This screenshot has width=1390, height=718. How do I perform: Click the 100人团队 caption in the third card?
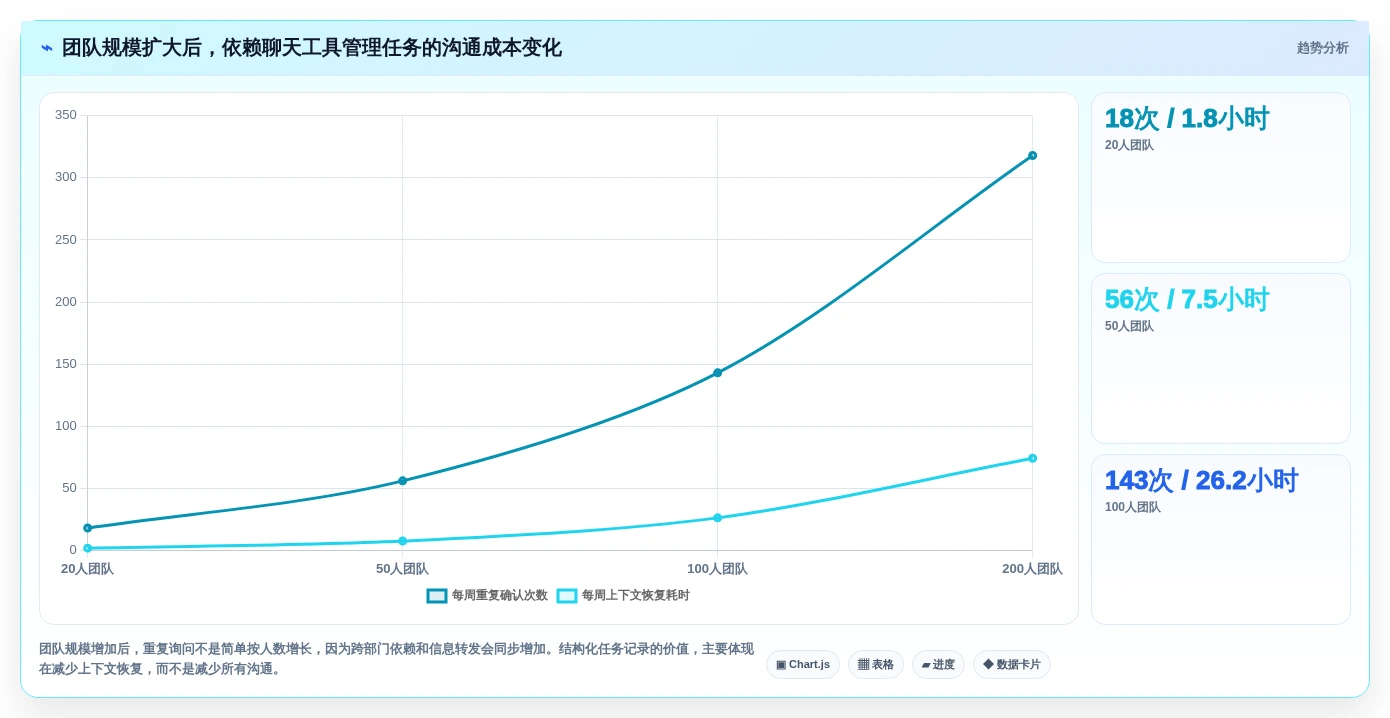tap(1132, 507)
